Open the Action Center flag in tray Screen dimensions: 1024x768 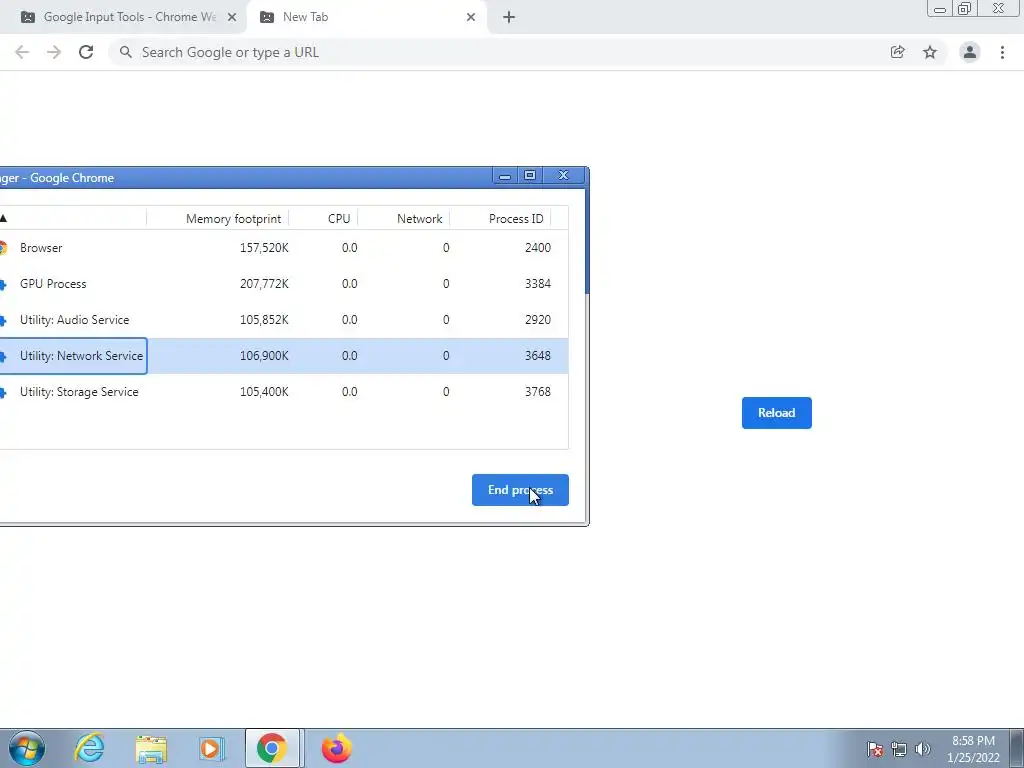875,749
